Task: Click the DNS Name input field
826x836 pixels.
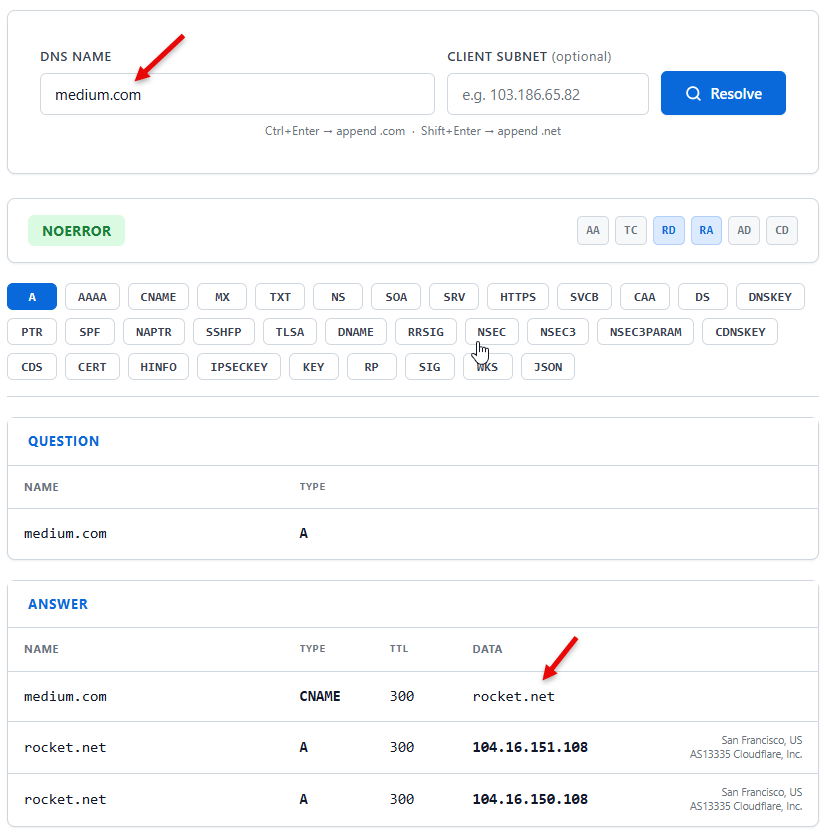Action: click(237, 94)
